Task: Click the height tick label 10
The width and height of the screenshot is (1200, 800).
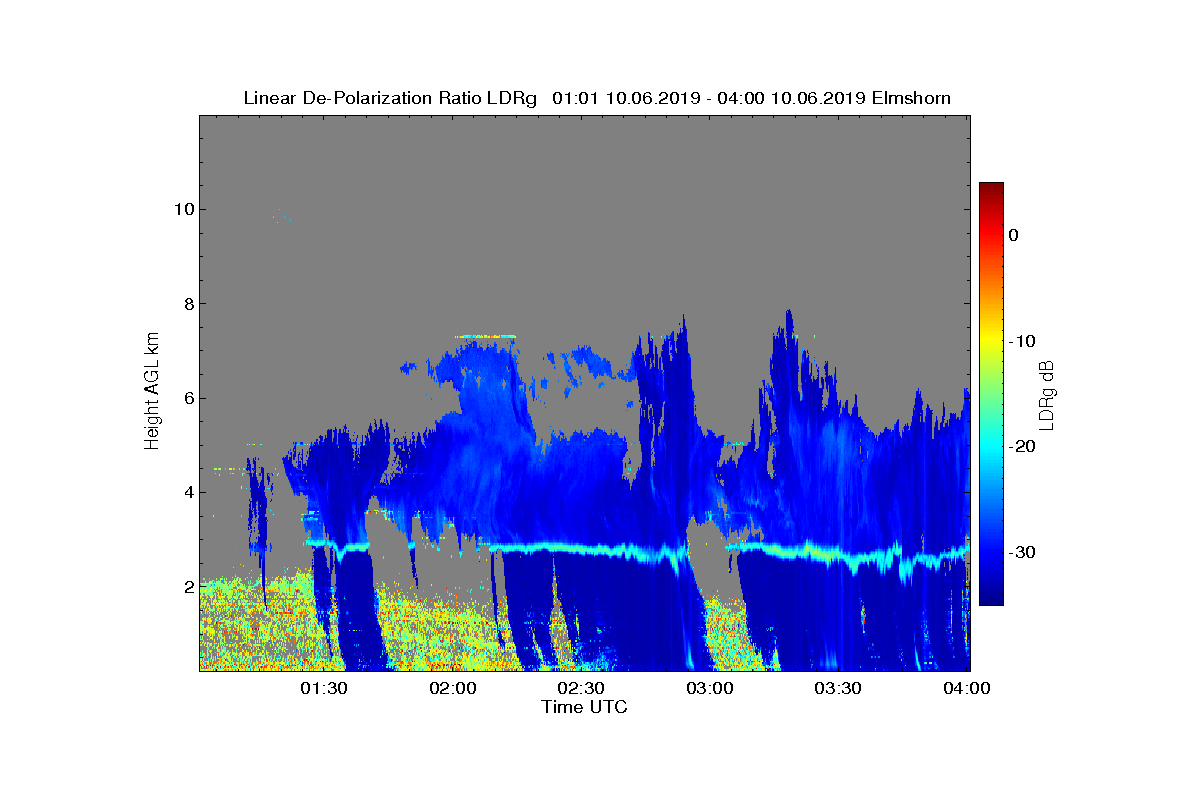Action: 182,209
